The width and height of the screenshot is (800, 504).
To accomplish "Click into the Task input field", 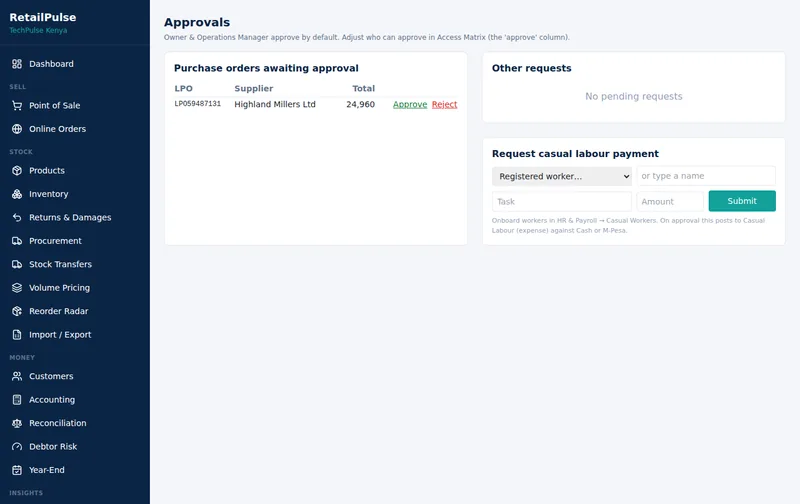I will 562,201.
